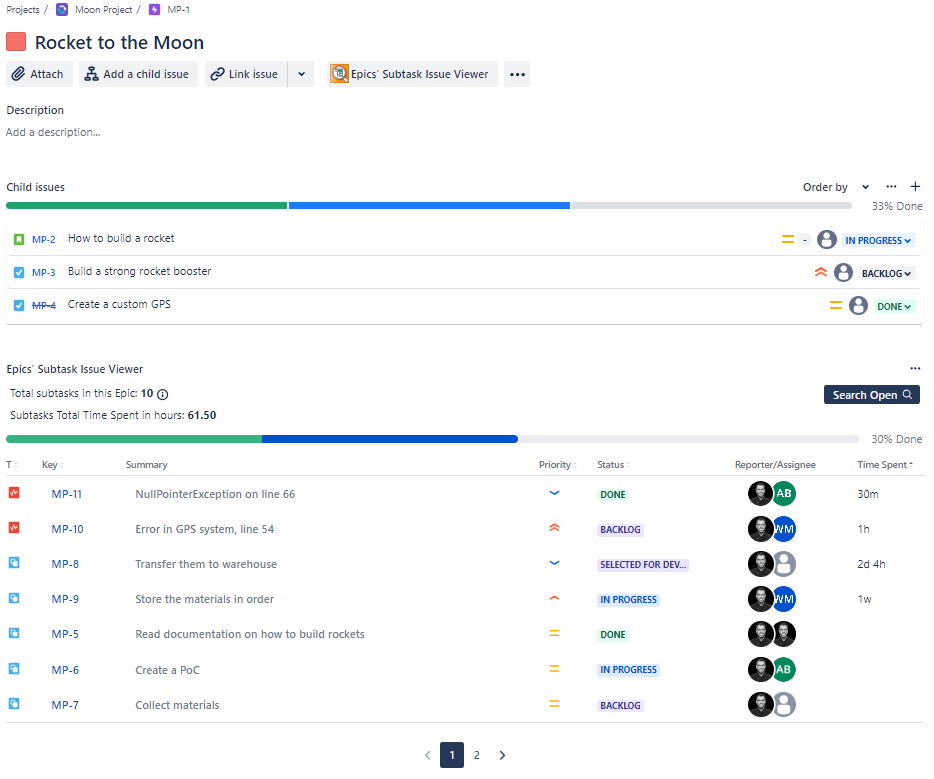Click the medium priority icon on MP-7 row
Image resolution: width=934 pixels, height=779 pixels.
[555, 704]
